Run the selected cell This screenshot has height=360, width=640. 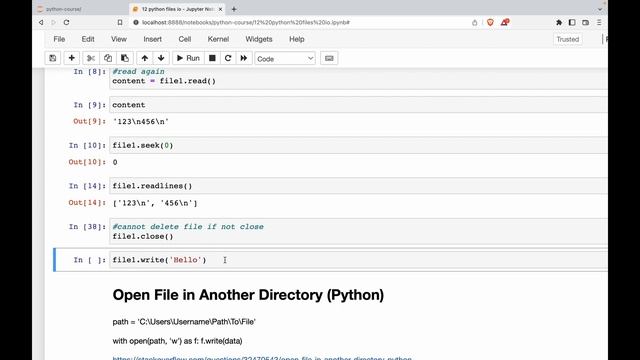click(x=188, y=58)
